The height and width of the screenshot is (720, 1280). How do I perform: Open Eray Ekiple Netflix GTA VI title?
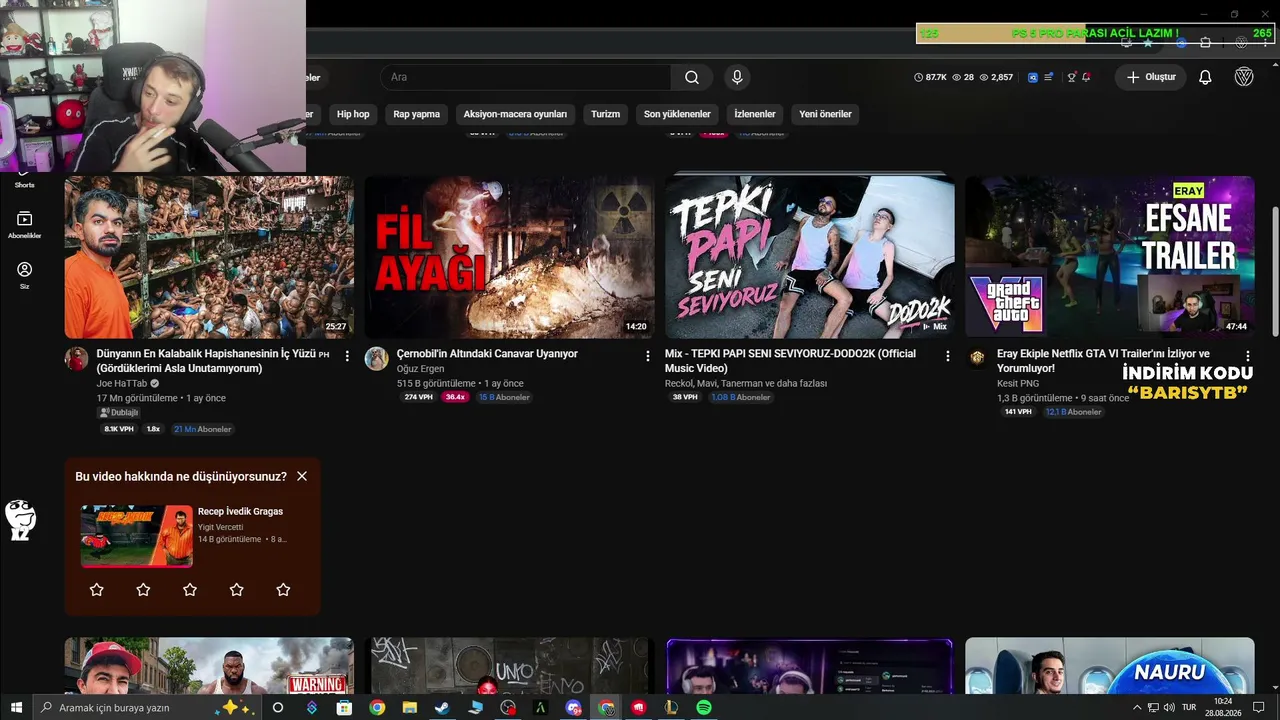point(1103,361)
